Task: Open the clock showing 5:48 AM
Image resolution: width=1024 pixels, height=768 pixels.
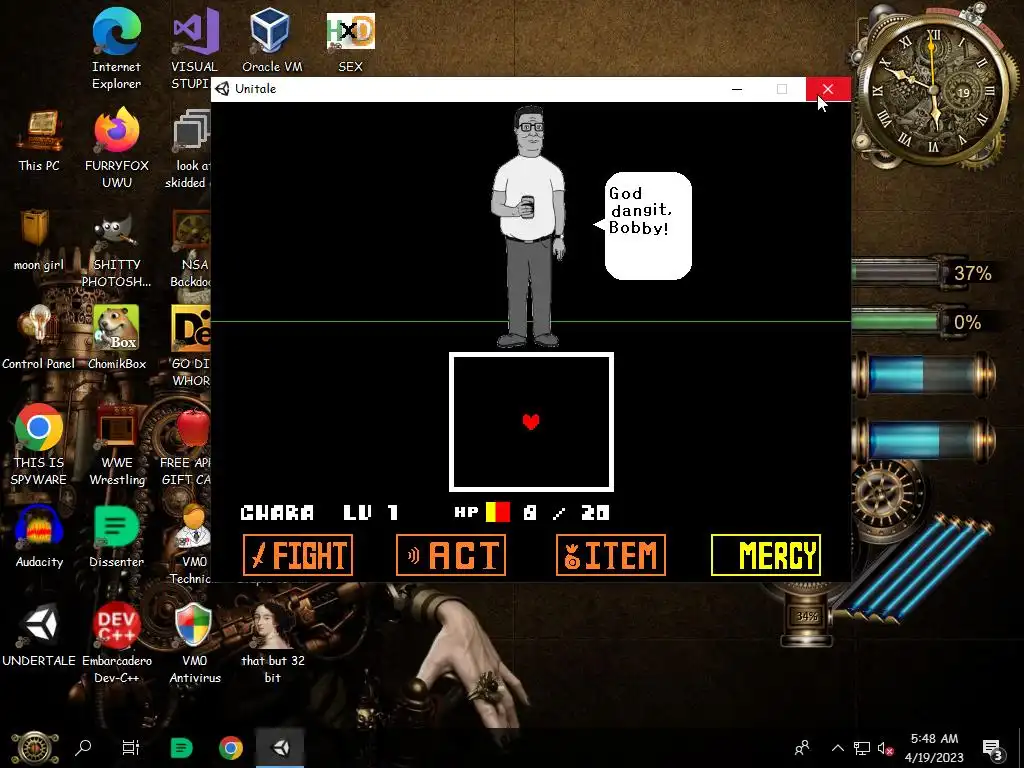Action: pos(934,748)
